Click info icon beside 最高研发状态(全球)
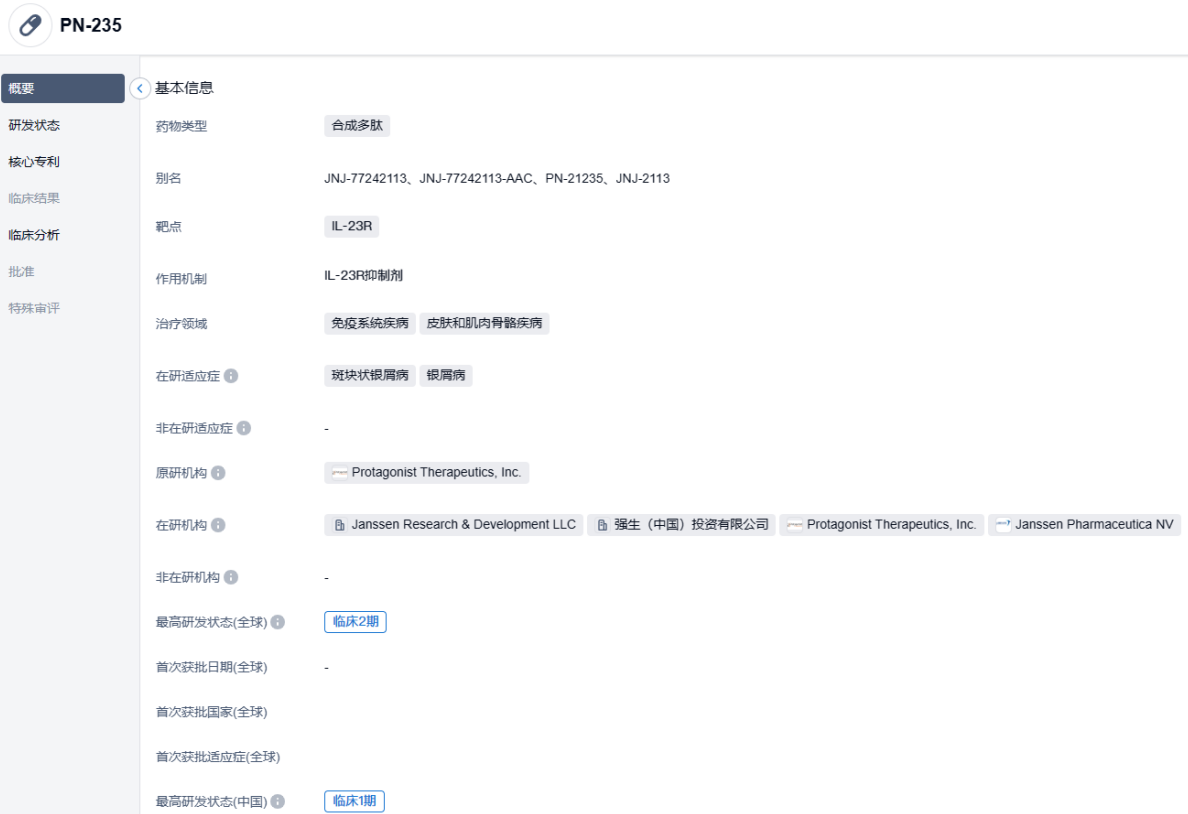 pos(277,622)
